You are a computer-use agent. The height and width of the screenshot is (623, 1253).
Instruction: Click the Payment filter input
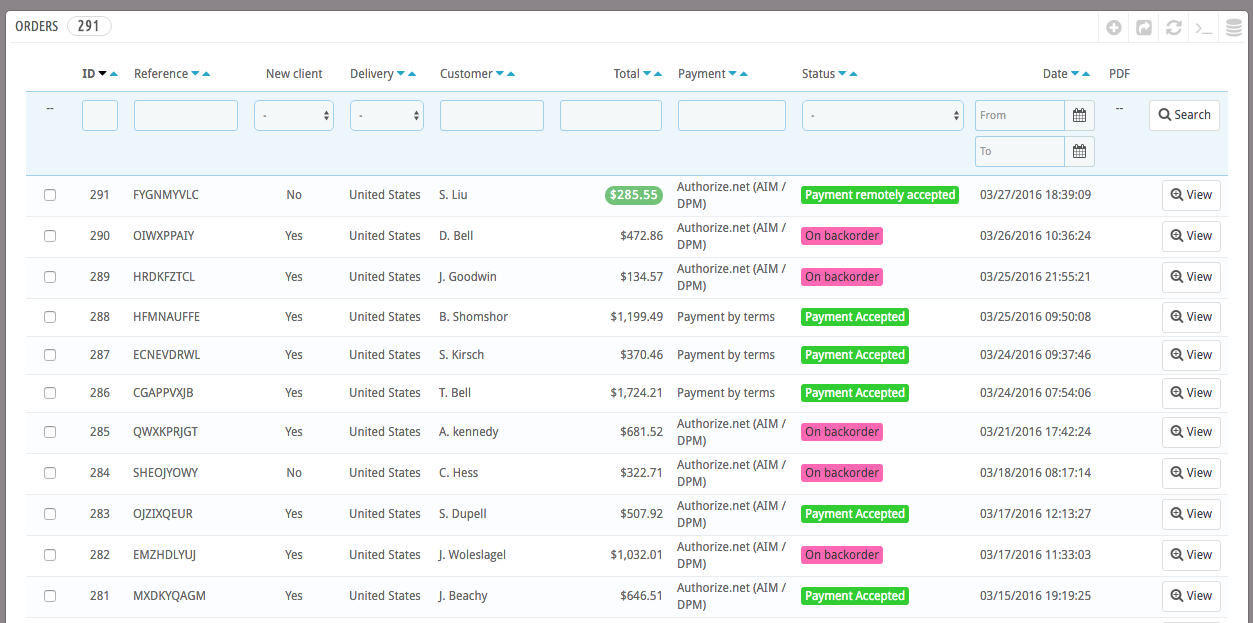pos(732,115)
